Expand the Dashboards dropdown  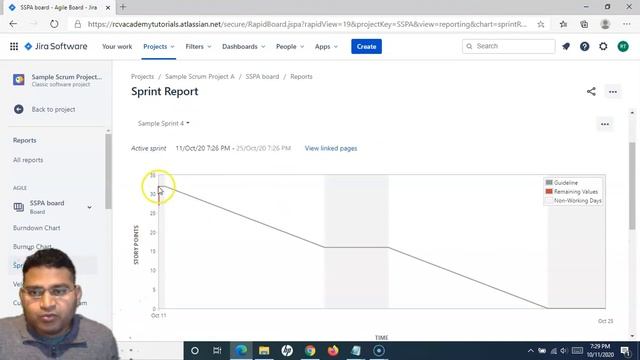(x=244, y=47)
